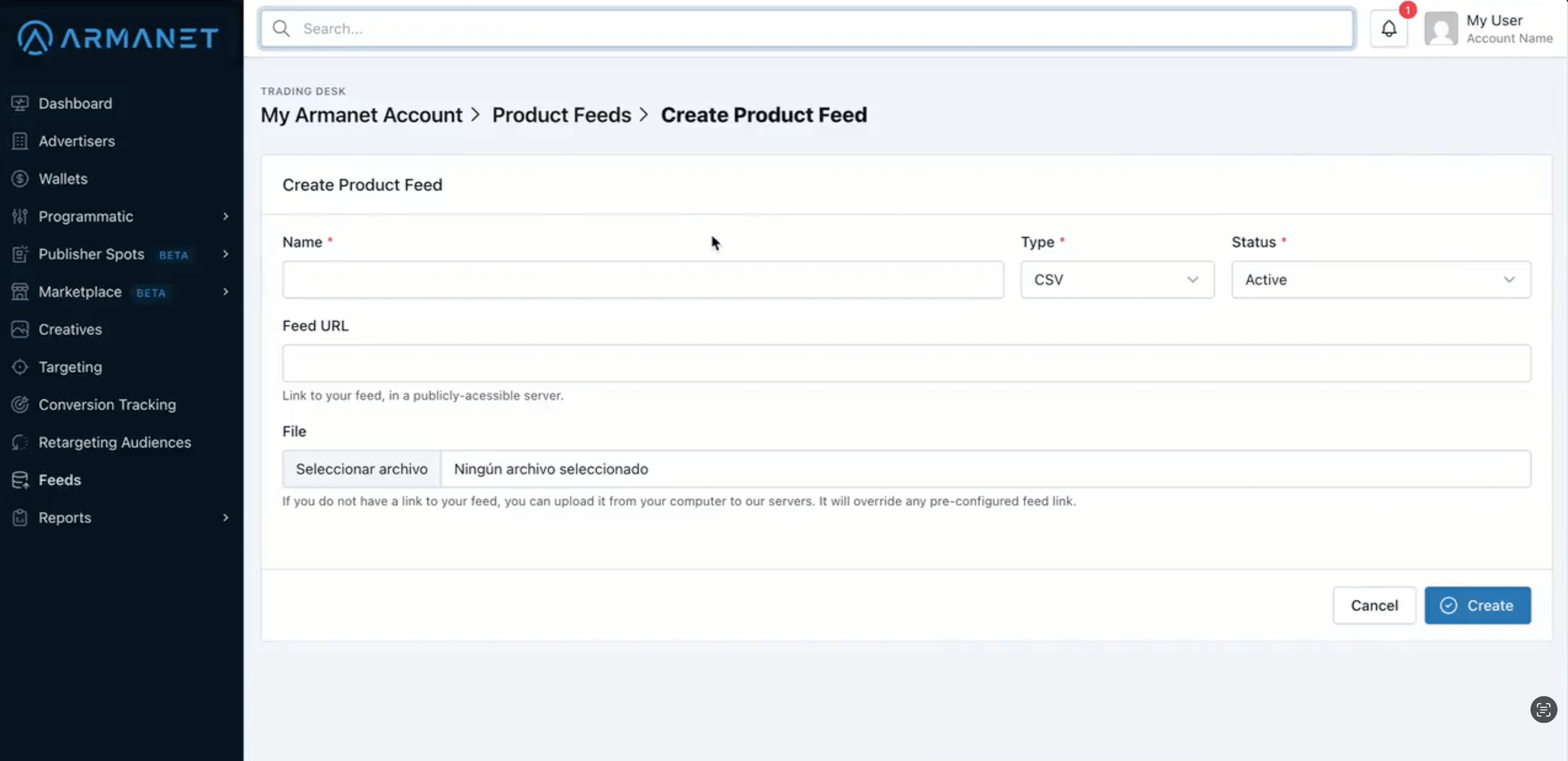
Task: Open the Type dropdown showing CSV
Action: click(1117, 279)
